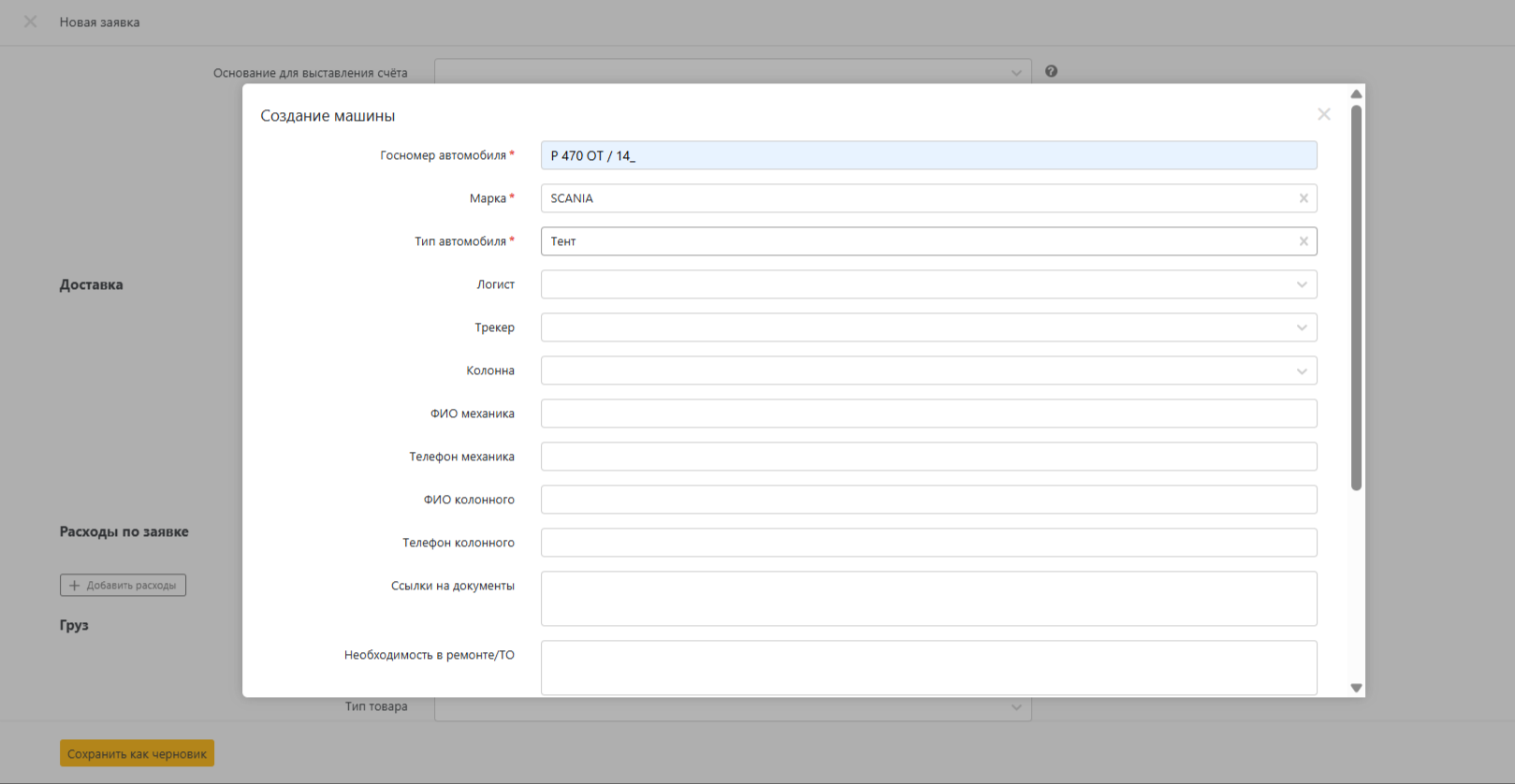1515x784 pixels.
Task: Clear the Тип автомобиля value Тент
Action: click(x=1304, y=241)
